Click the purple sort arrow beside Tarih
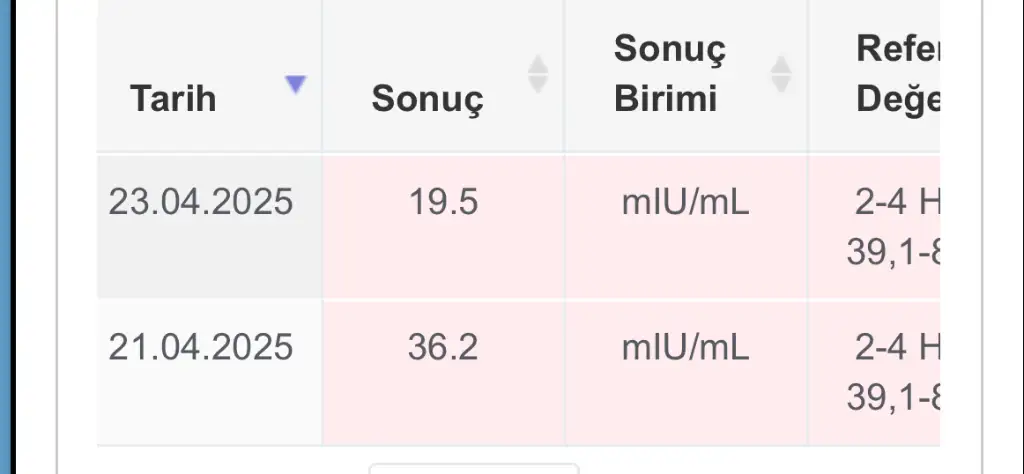Image resolution: width=1024 pixels, height=474 pixels. 295,85
